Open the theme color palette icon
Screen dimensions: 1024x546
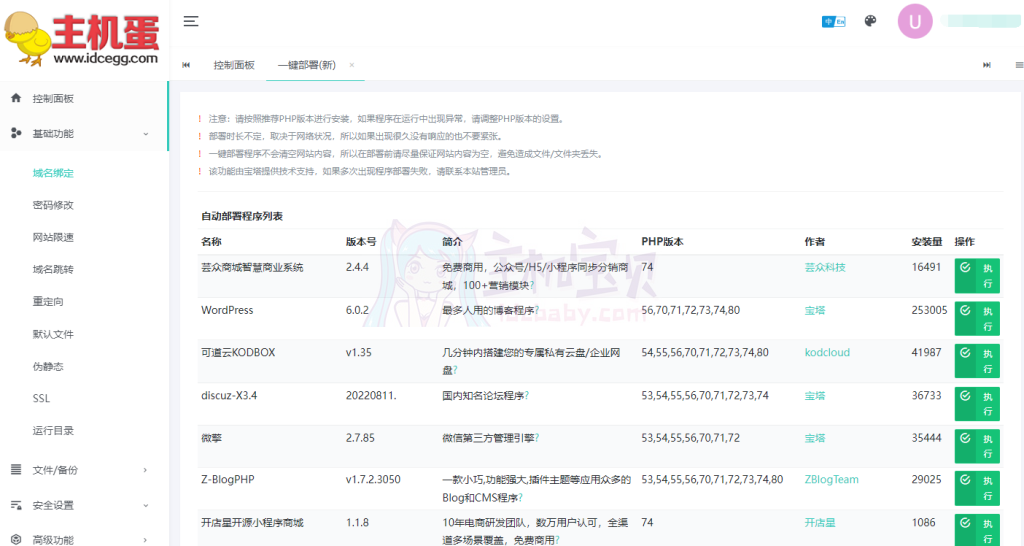pos(870,21)
